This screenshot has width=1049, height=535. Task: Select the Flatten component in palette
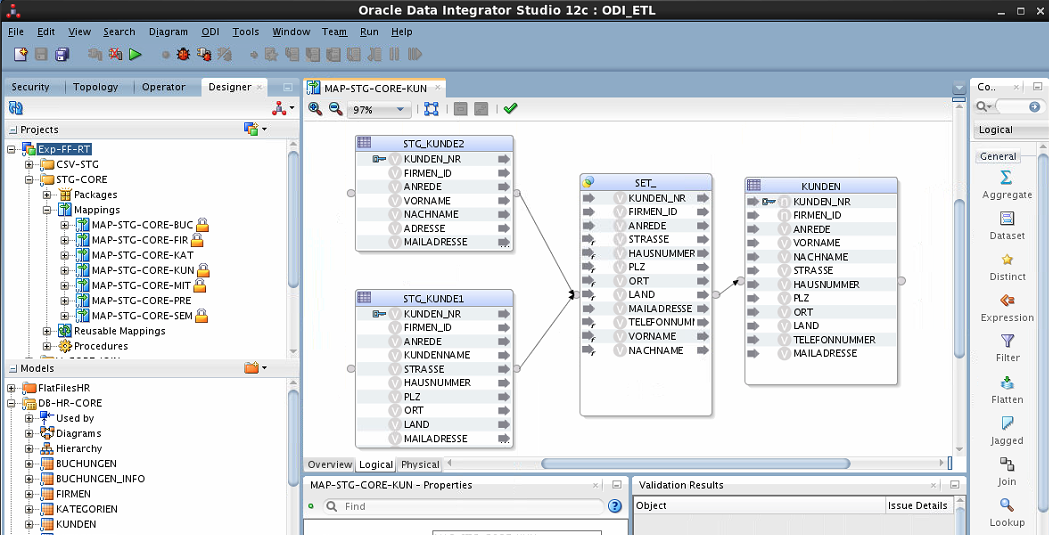[x=1007, y=390]
